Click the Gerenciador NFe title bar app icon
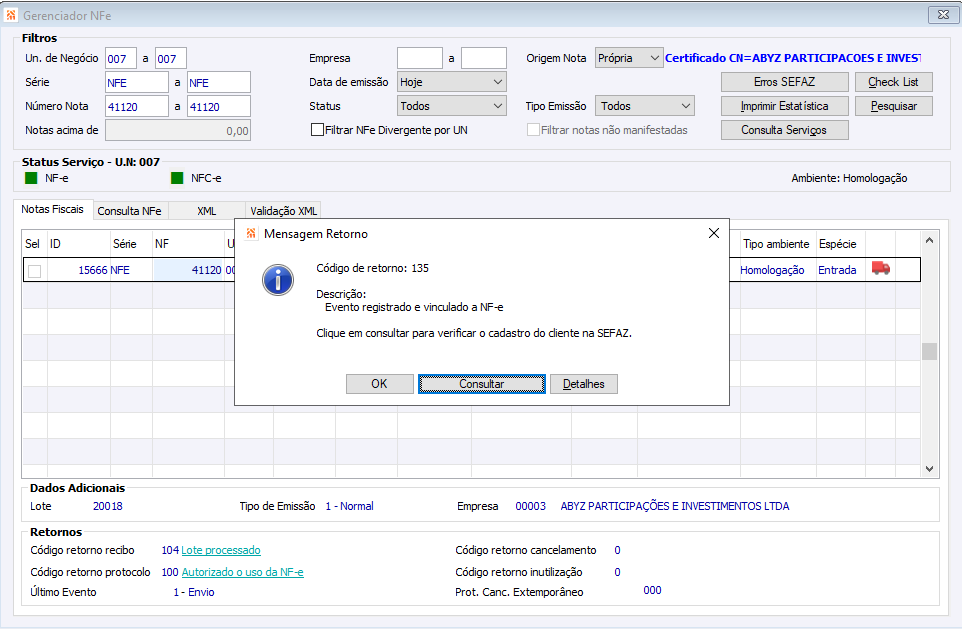 click(10, 15)
